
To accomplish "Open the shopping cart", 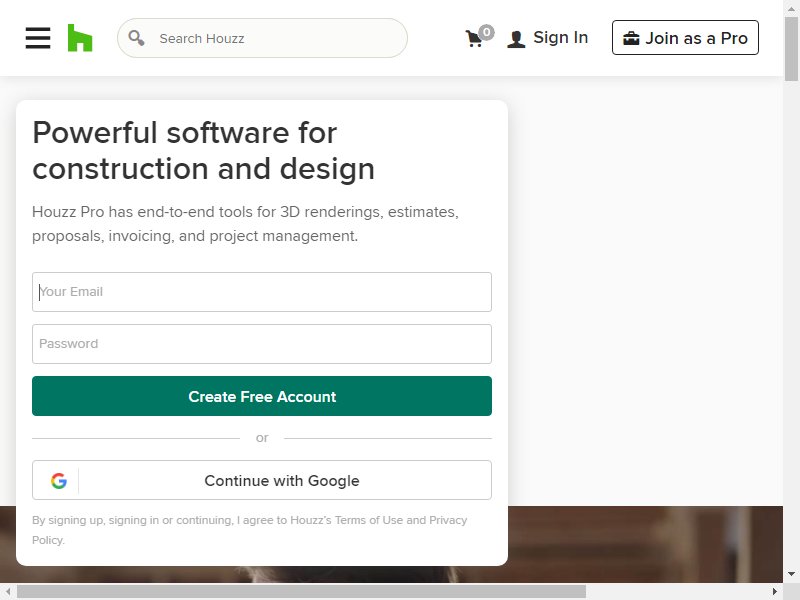I will point(479,37).
